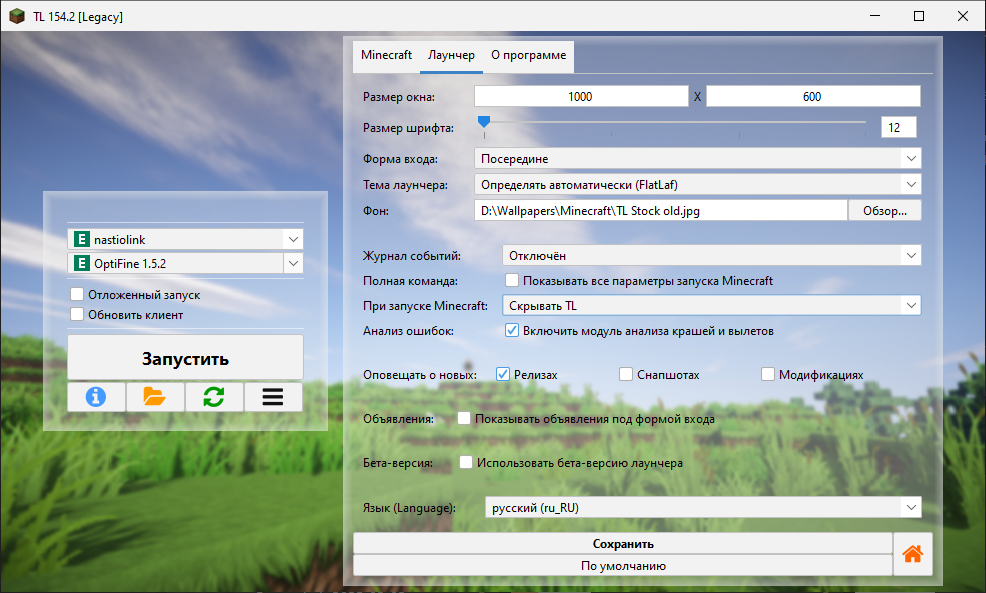Viewport: 986px width, 593px height.
Task: Minimize the TL launcher window
Action: click(875, 16)
